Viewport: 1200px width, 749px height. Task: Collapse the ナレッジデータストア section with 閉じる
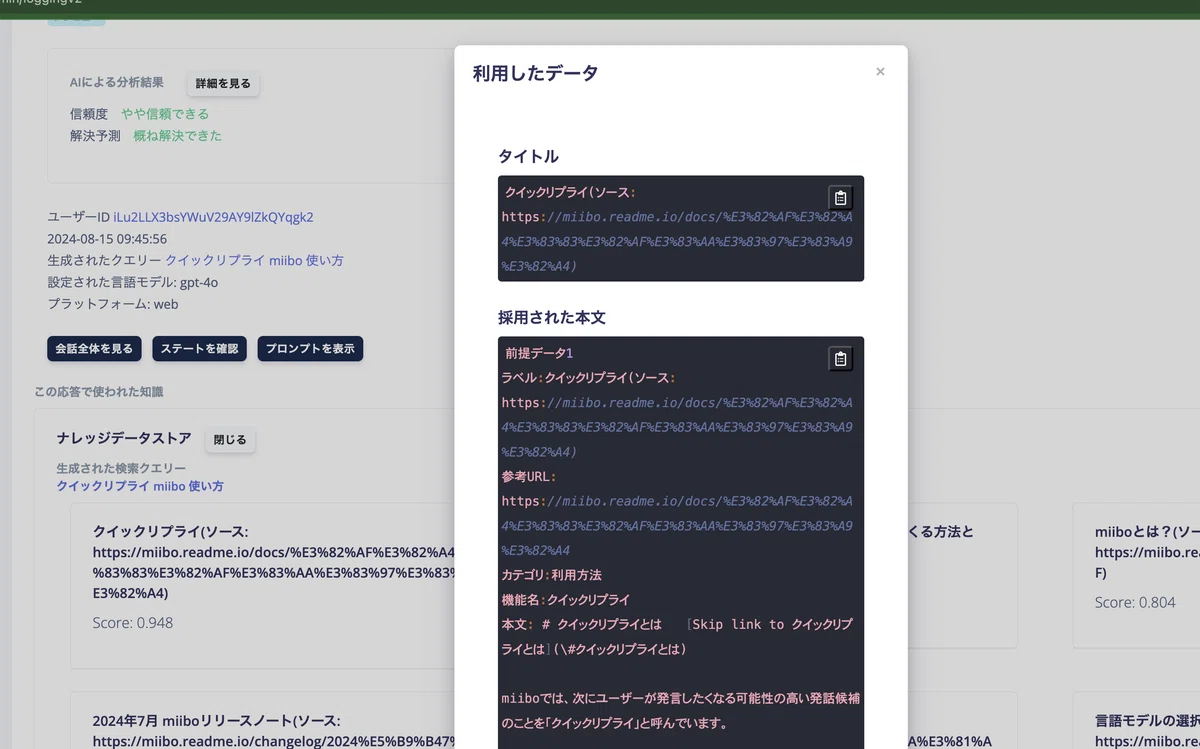[230, 440]
